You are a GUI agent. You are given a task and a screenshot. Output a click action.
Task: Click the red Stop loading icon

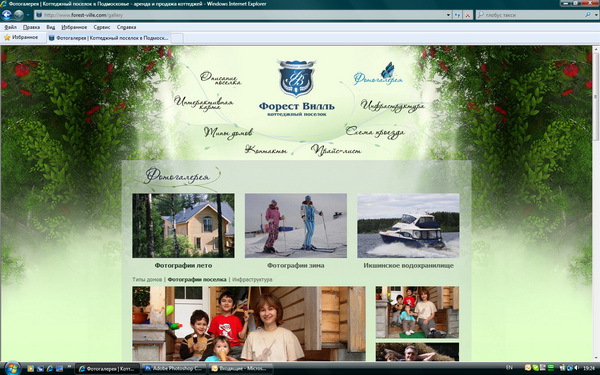tap(468, 15)
